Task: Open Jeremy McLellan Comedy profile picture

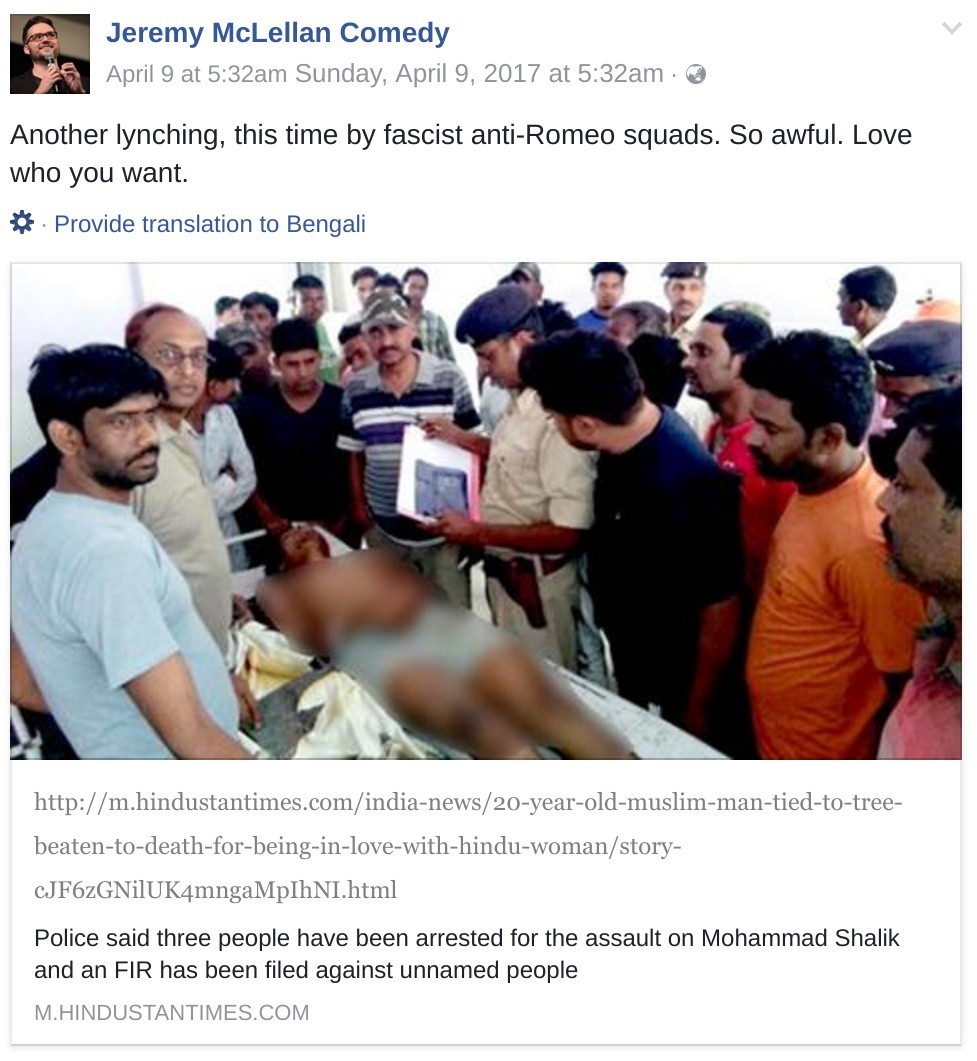Action: pos(50,53)
